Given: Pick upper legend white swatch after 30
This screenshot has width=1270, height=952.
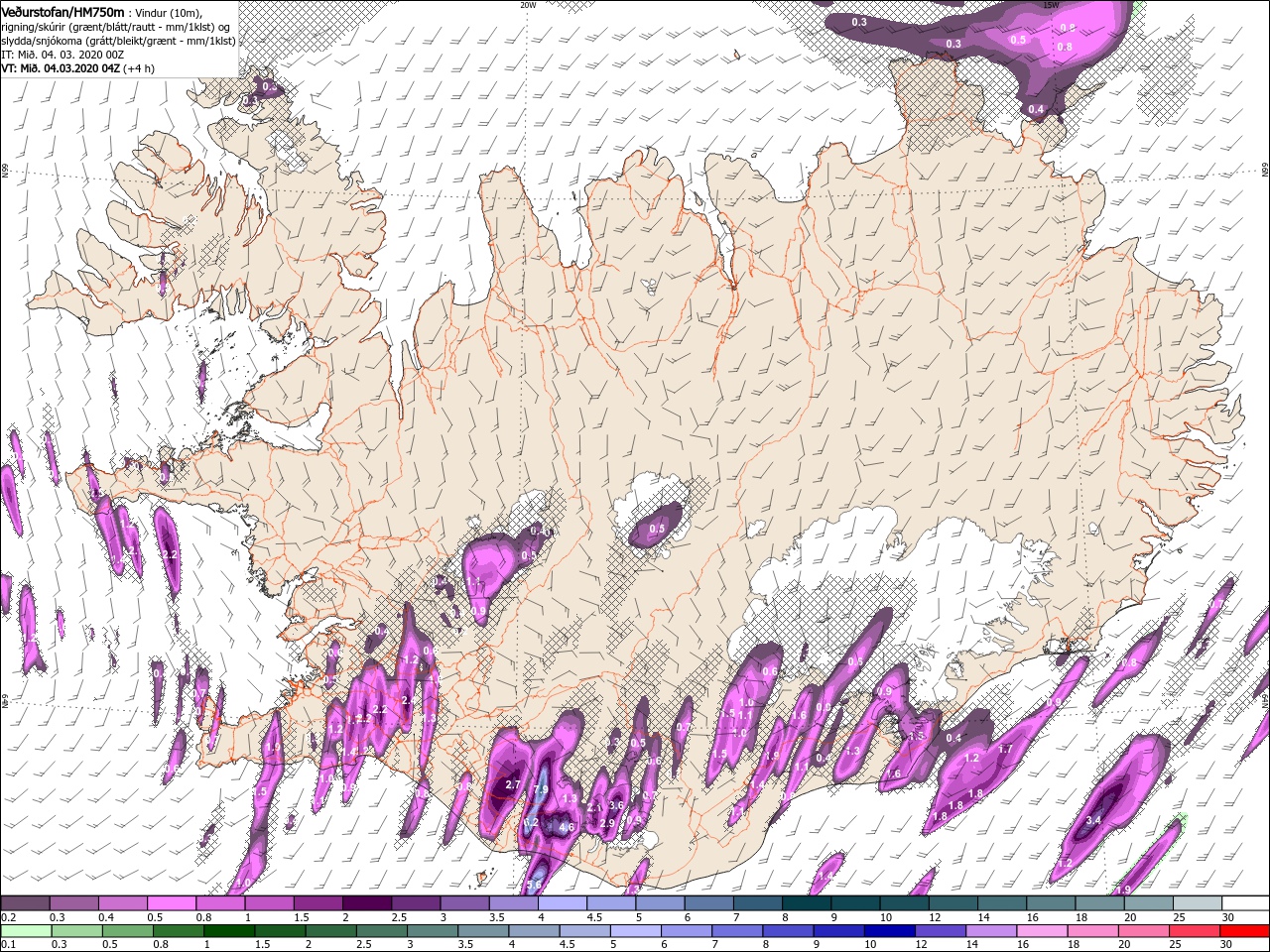Looking at the screenshot, I should pos(1245,902).
